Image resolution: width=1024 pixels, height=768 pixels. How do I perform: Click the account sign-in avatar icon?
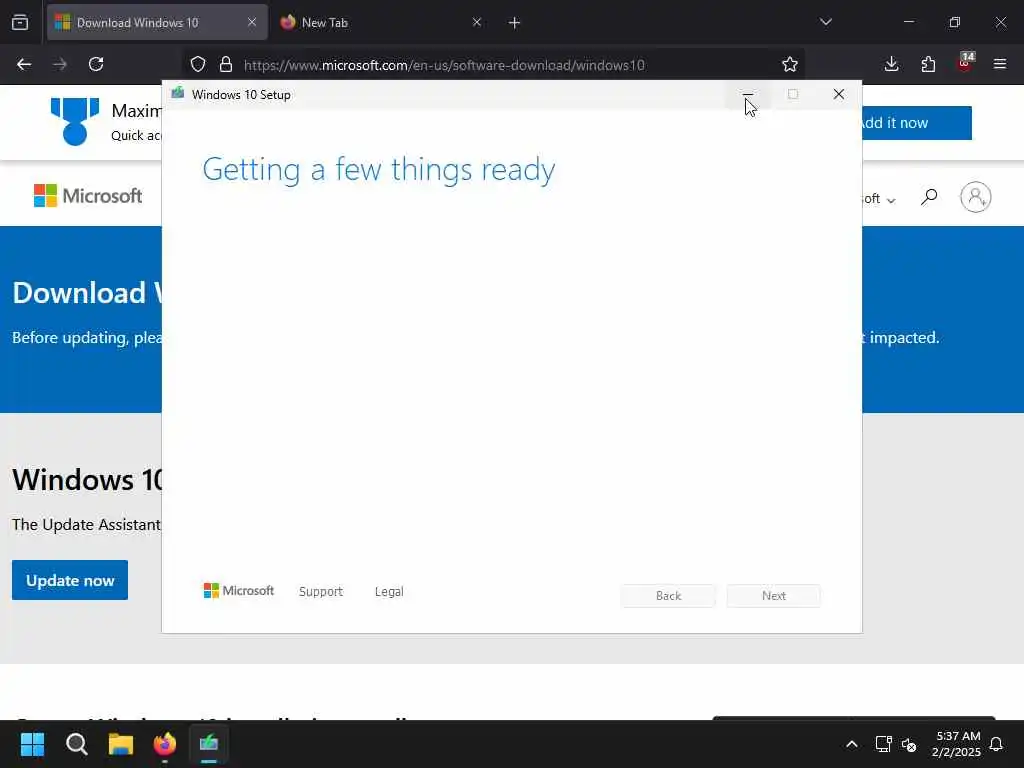(976, 197)
